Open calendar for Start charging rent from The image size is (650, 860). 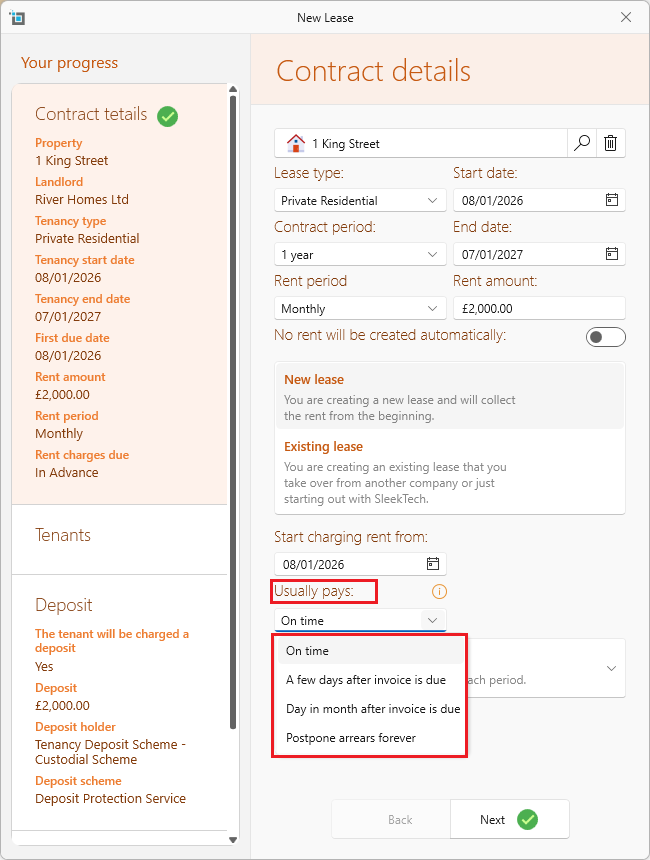pos(433,564)
